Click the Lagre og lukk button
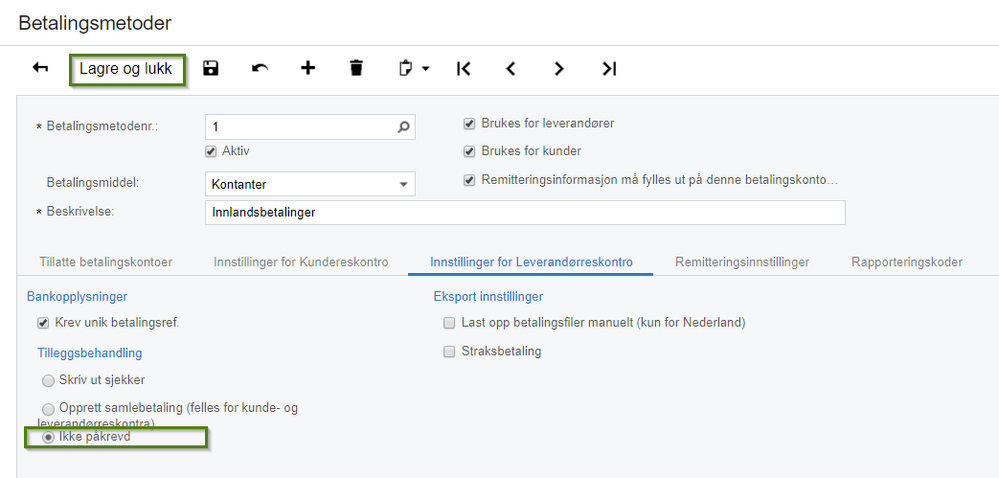 click(x=126, y=70)
